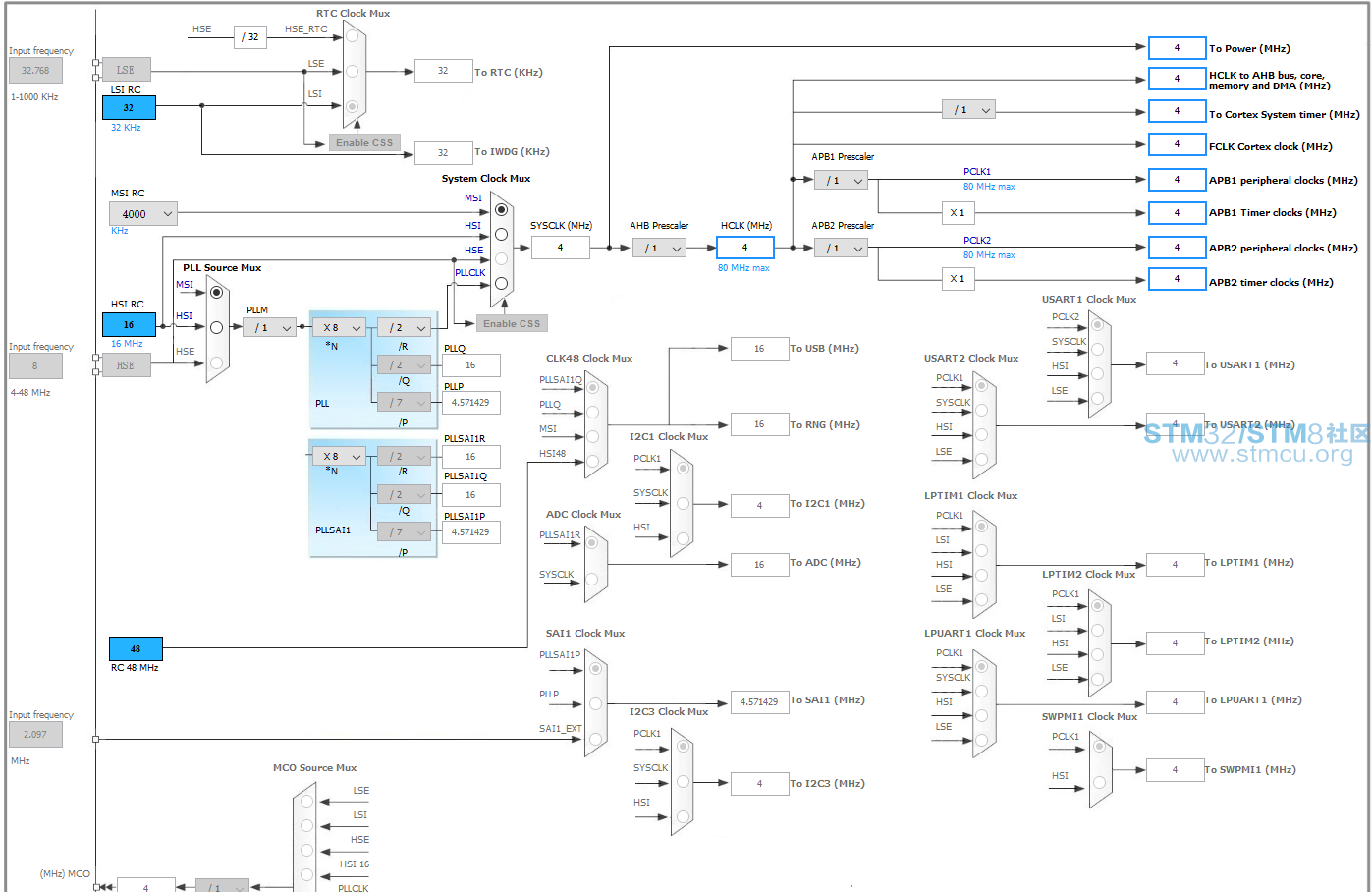Choose SYSCLK in the I2C3 Clock Mux
The width and height of the screenshot is (1372, 892).
(x=683, y=782)
